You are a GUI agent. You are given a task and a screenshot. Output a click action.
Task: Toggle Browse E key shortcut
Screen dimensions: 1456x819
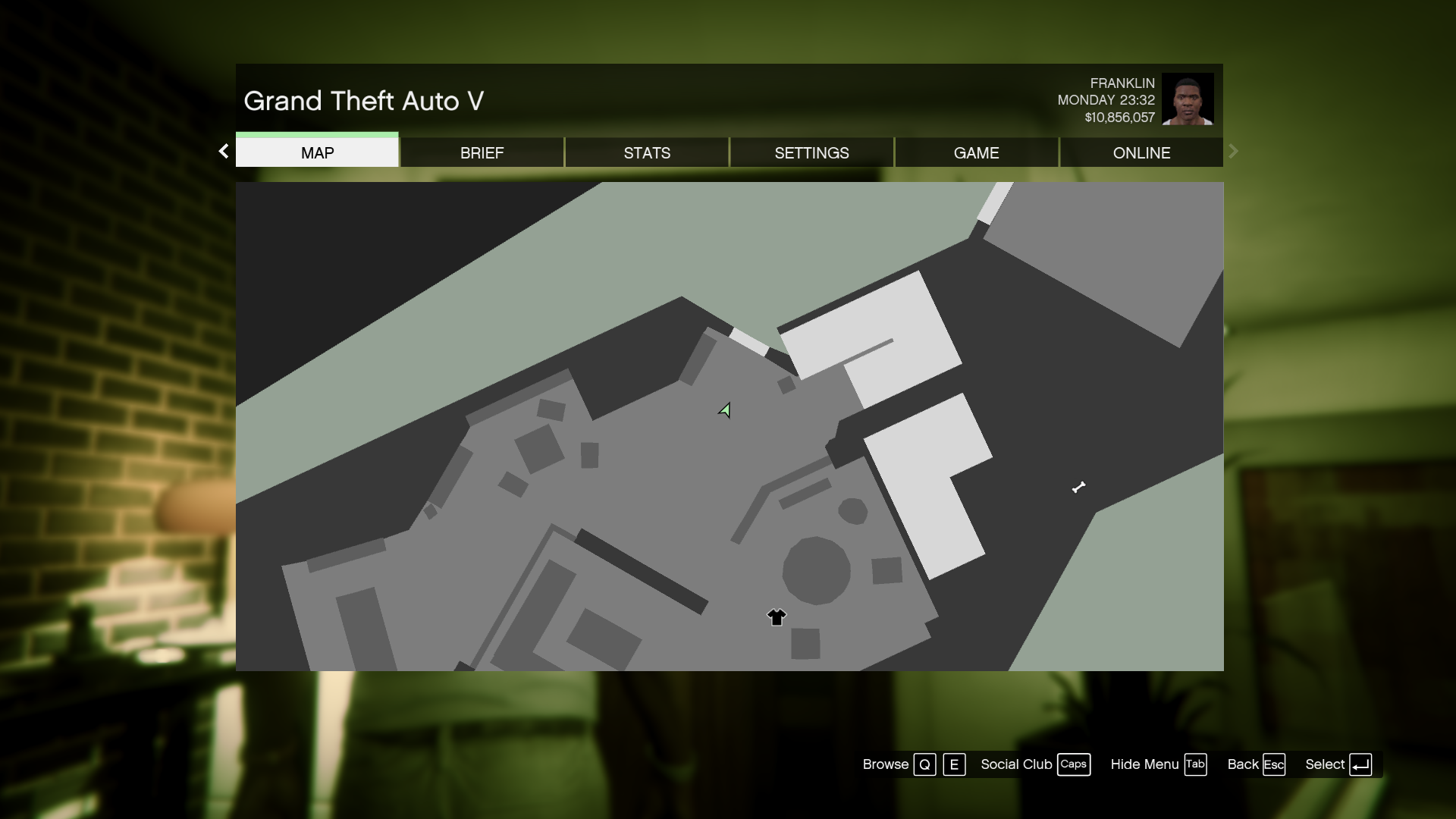click(x=955, y=764)
